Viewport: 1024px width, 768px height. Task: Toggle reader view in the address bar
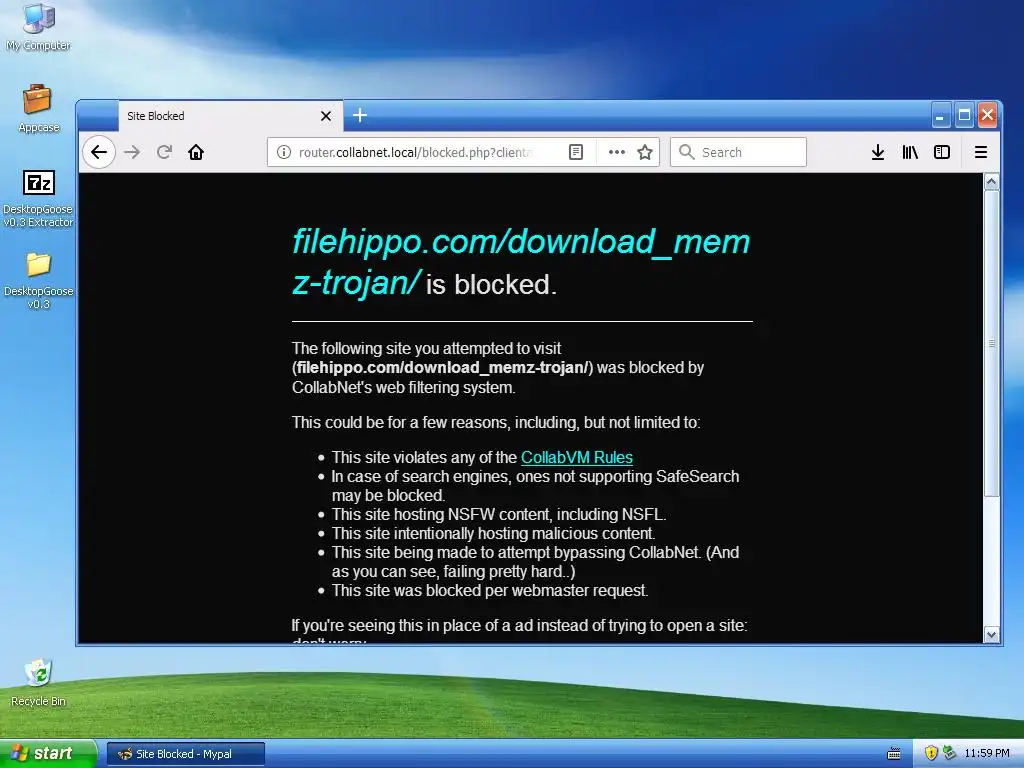pyautogui.click(x=575, y=152)
